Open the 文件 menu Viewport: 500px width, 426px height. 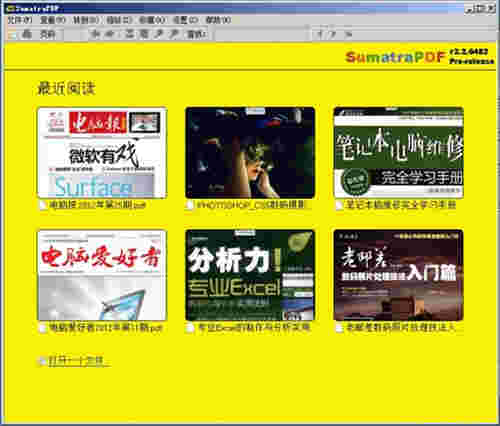pos(19,20)
